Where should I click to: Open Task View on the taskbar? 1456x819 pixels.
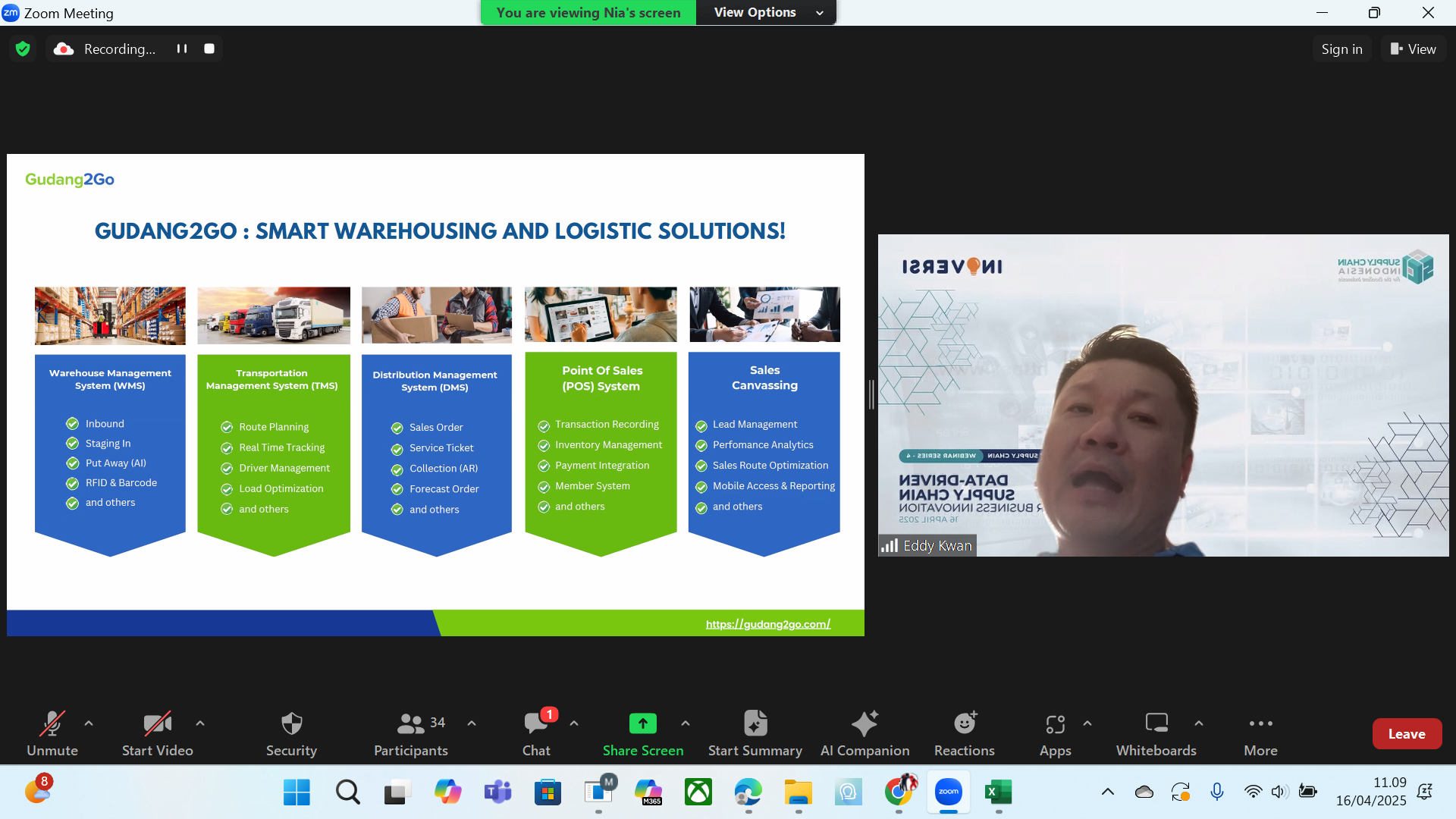click(397, 792)
